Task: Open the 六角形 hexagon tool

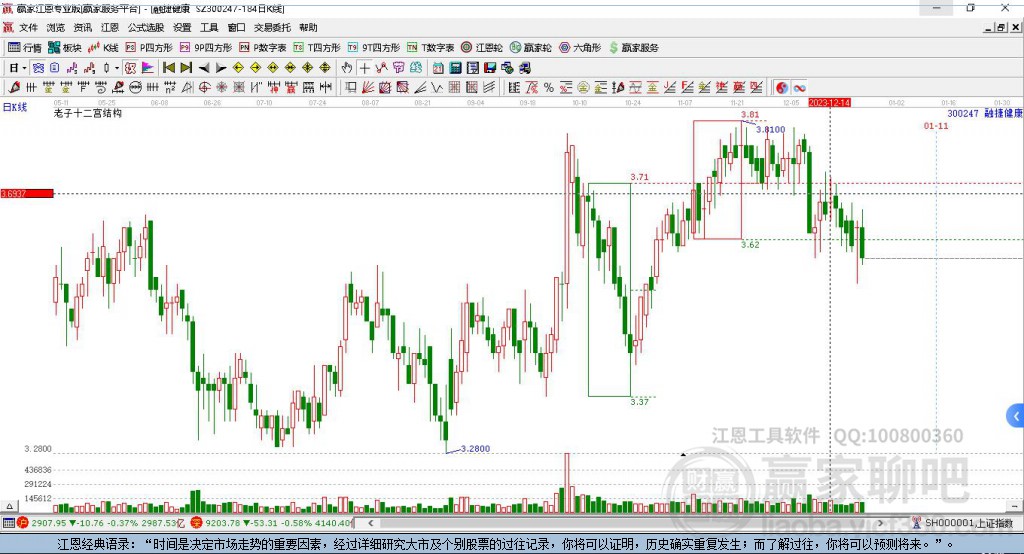Action: [580, 48]
